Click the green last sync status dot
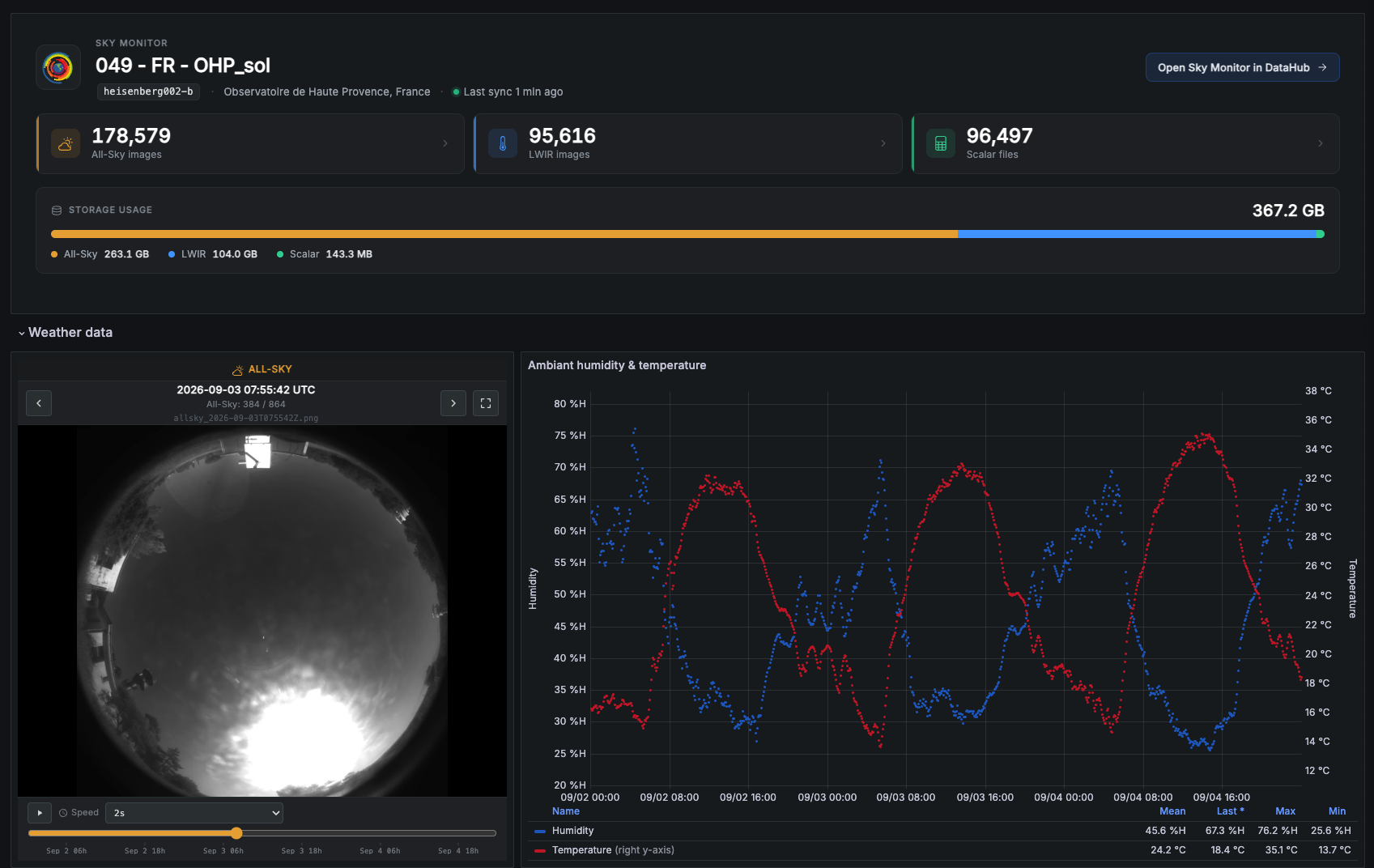Viewport: 1374px width, 868px height. point(456,91)
